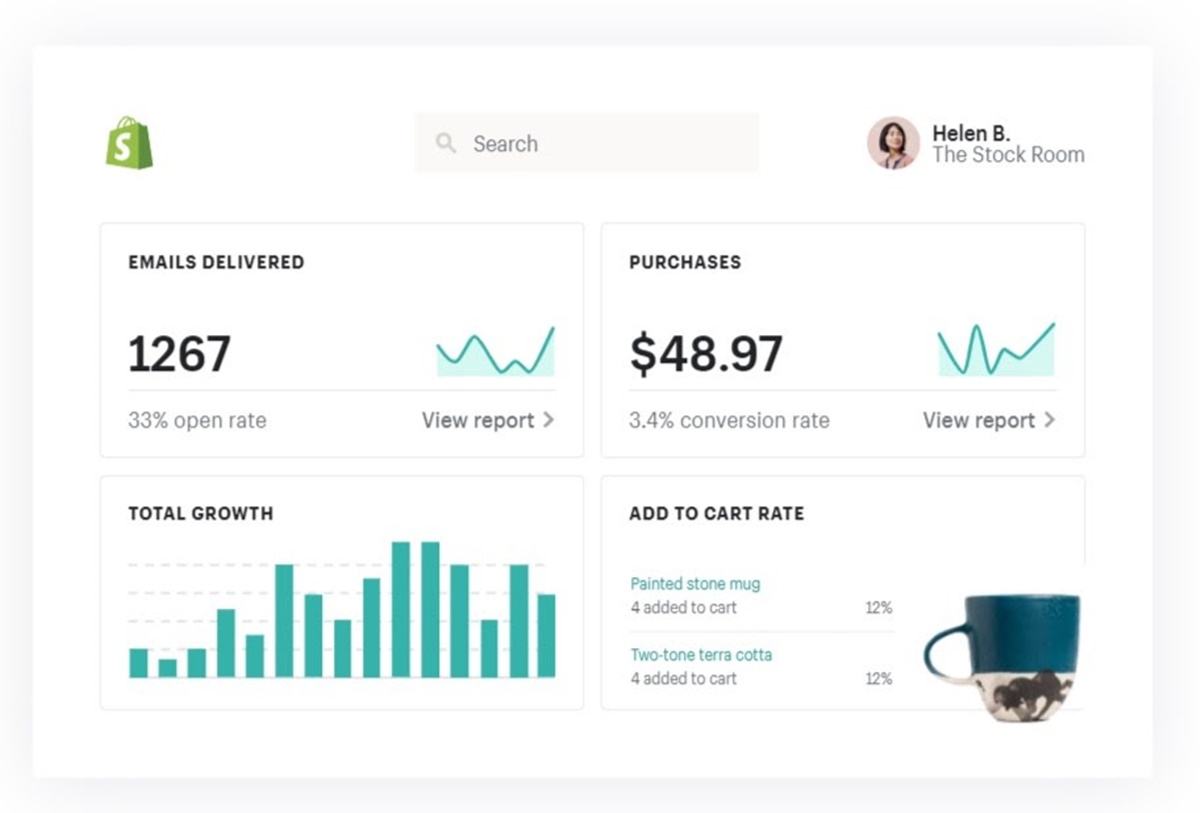The height and width of the screenshot is (813, 1200).
Task: Open View report under Purchases
Action: (979, 420)
